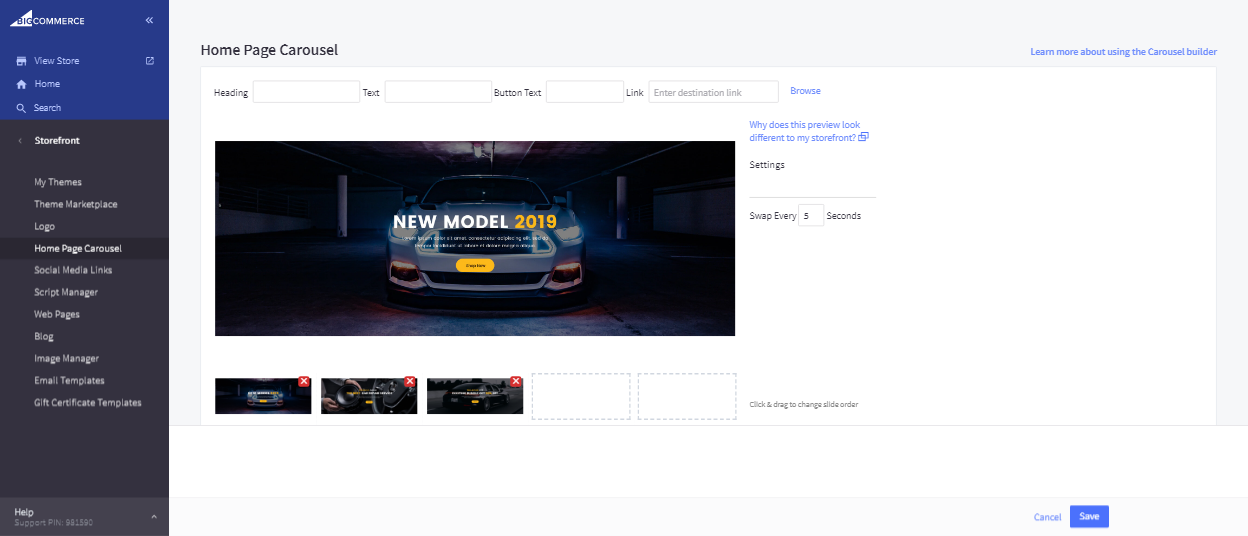The width and height of the screenshot is (1248, 536).
Task: Click the Heading text input field
Action: pyautogui.click(x=306, y=92)
